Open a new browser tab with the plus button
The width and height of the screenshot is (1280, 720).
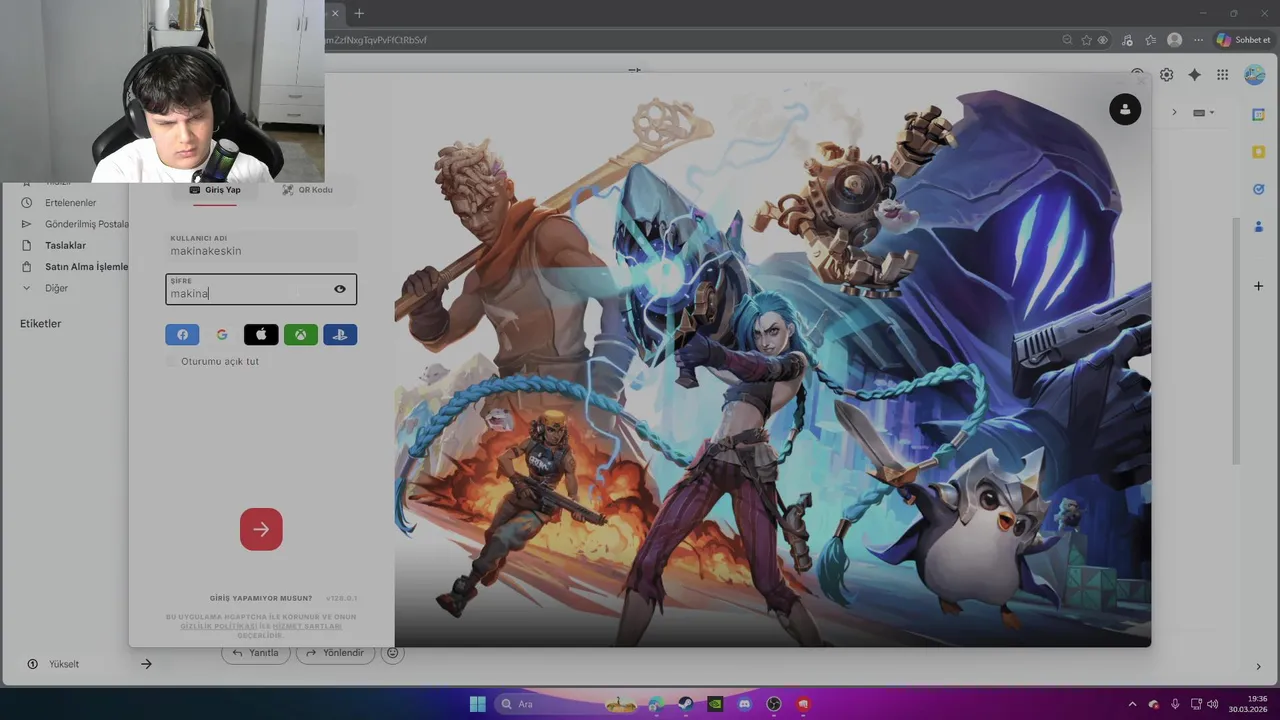[359, 13]
